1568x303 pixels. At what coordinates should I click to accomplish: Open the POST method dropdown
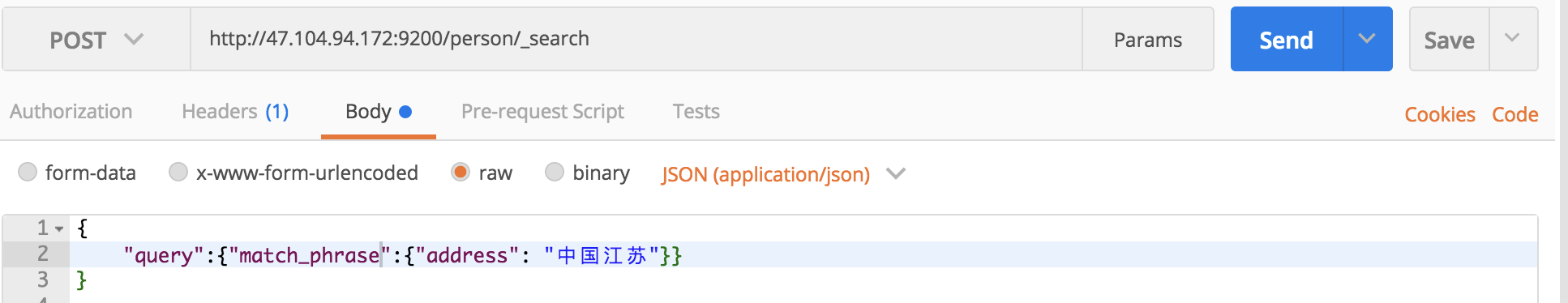96,40
